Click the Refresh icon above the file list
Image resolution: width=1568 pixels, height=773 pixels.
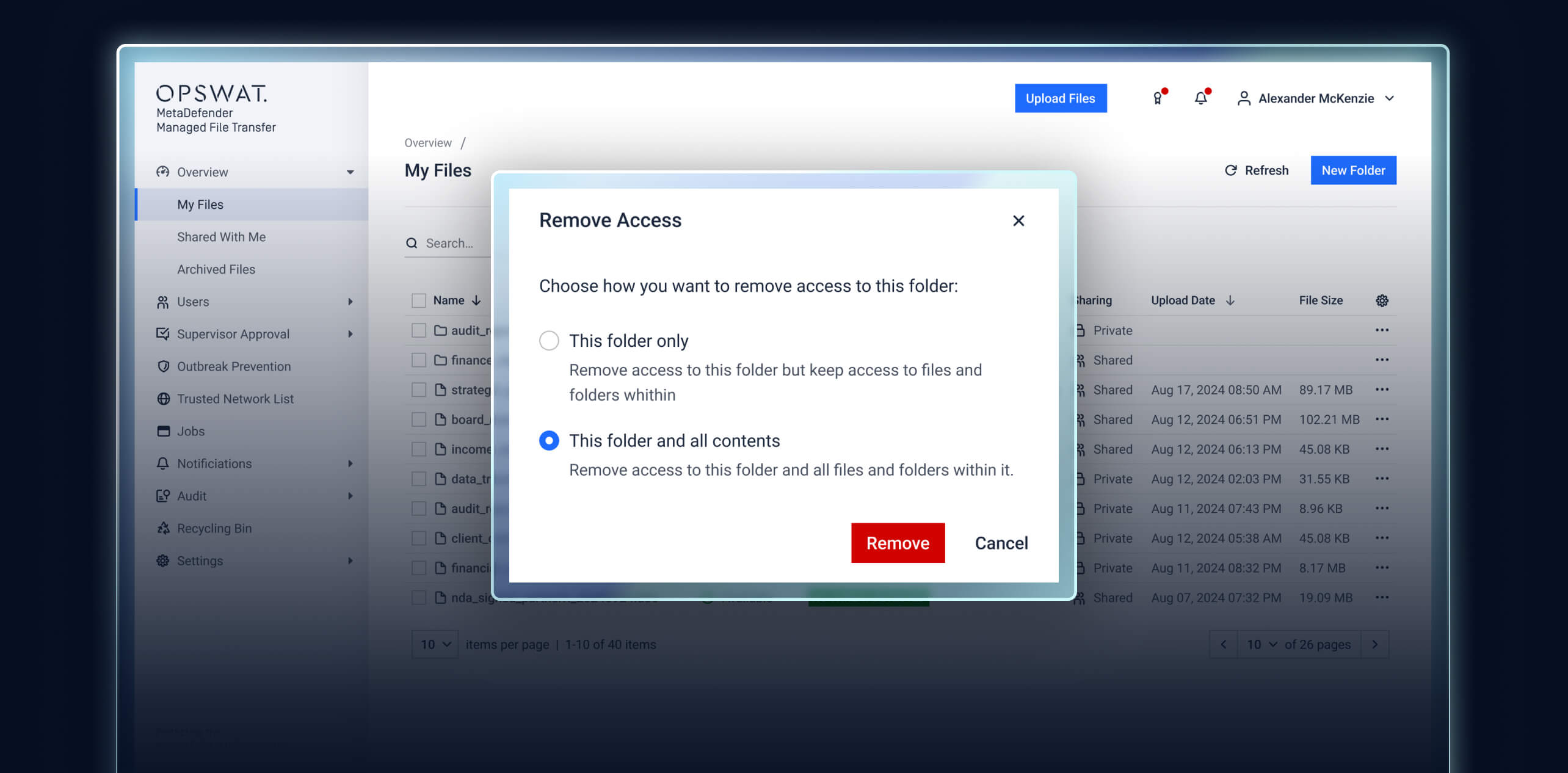(1232, 170)
